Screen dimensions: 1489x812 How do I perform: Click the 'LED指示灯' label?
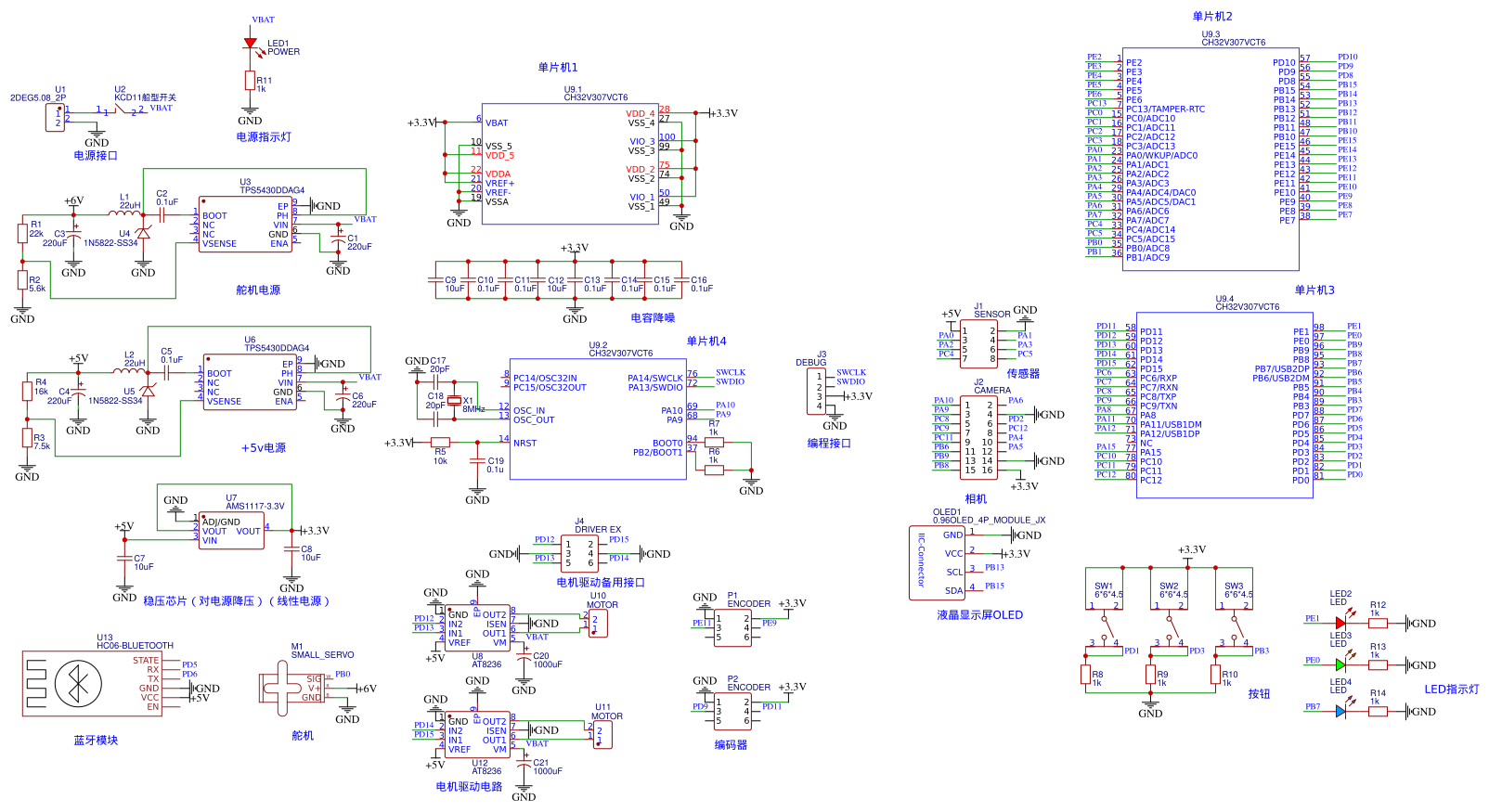[1452, 689]
